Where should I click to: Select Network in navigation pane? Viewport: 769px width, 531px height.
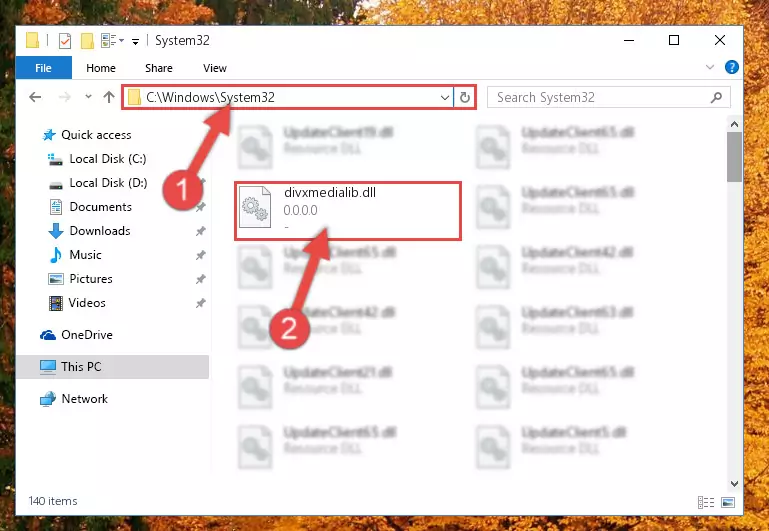(84, 399)
